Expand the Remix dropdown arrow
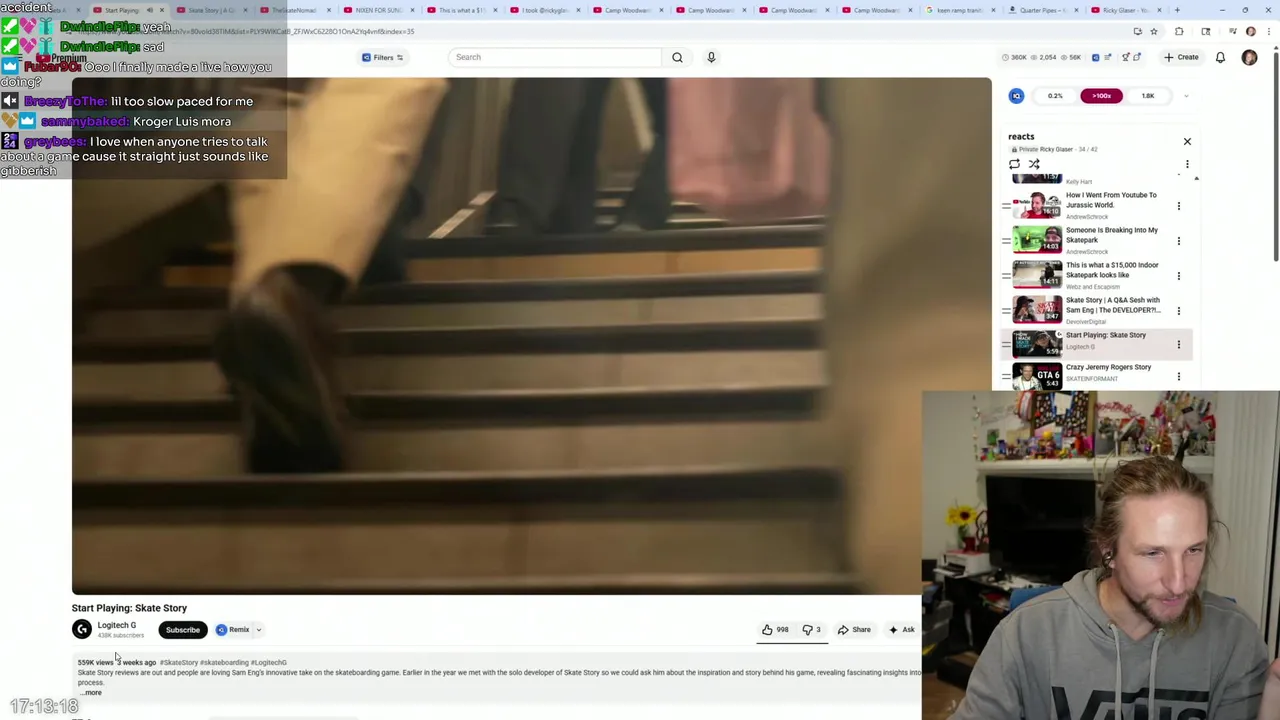 [x=258, y=630]
